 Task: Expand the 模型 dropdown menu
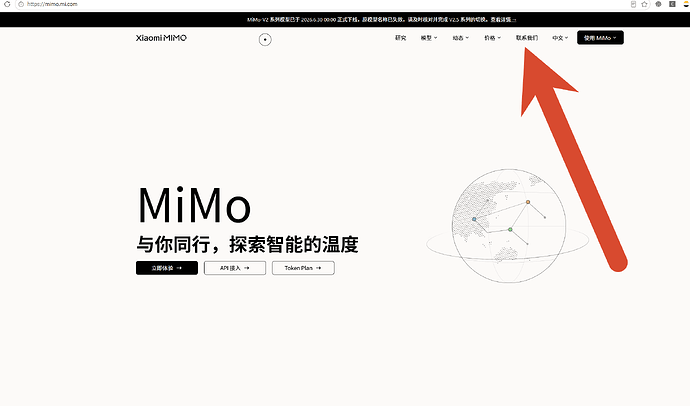pyautogui.click(x=429, y=38)
